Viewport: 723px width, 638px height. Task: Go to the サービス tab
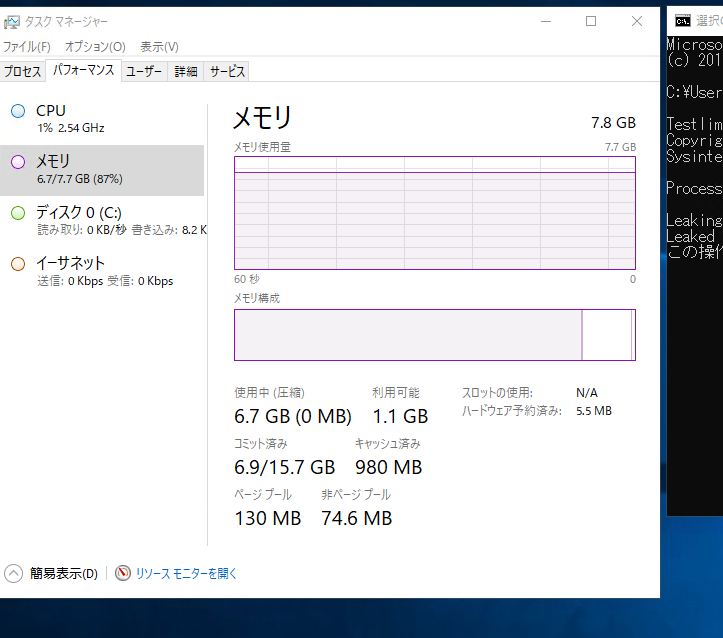point(227,71)
